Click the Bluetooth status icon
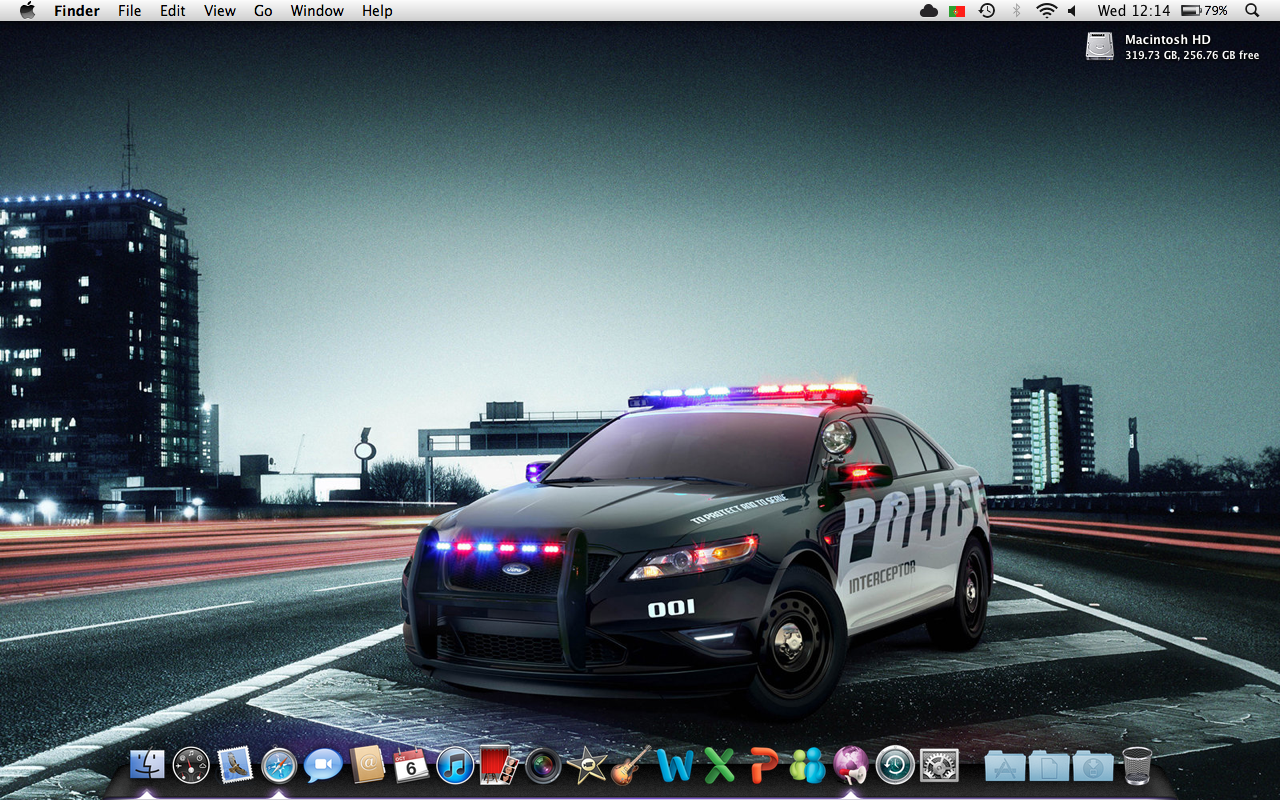This screenshot has width=1280, height=800. coord(1017,11)
